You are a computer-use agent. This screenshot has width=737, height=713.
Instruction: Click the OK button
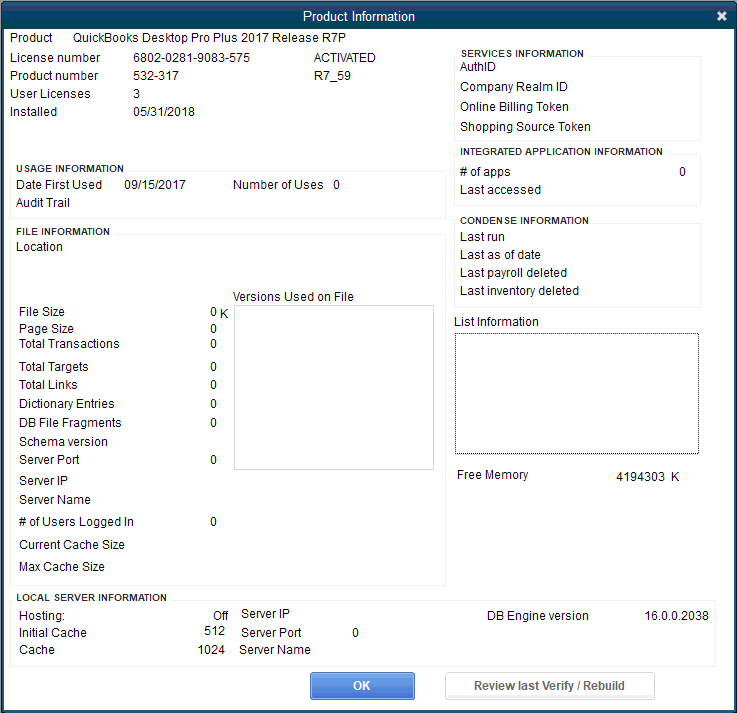point(362,685)
